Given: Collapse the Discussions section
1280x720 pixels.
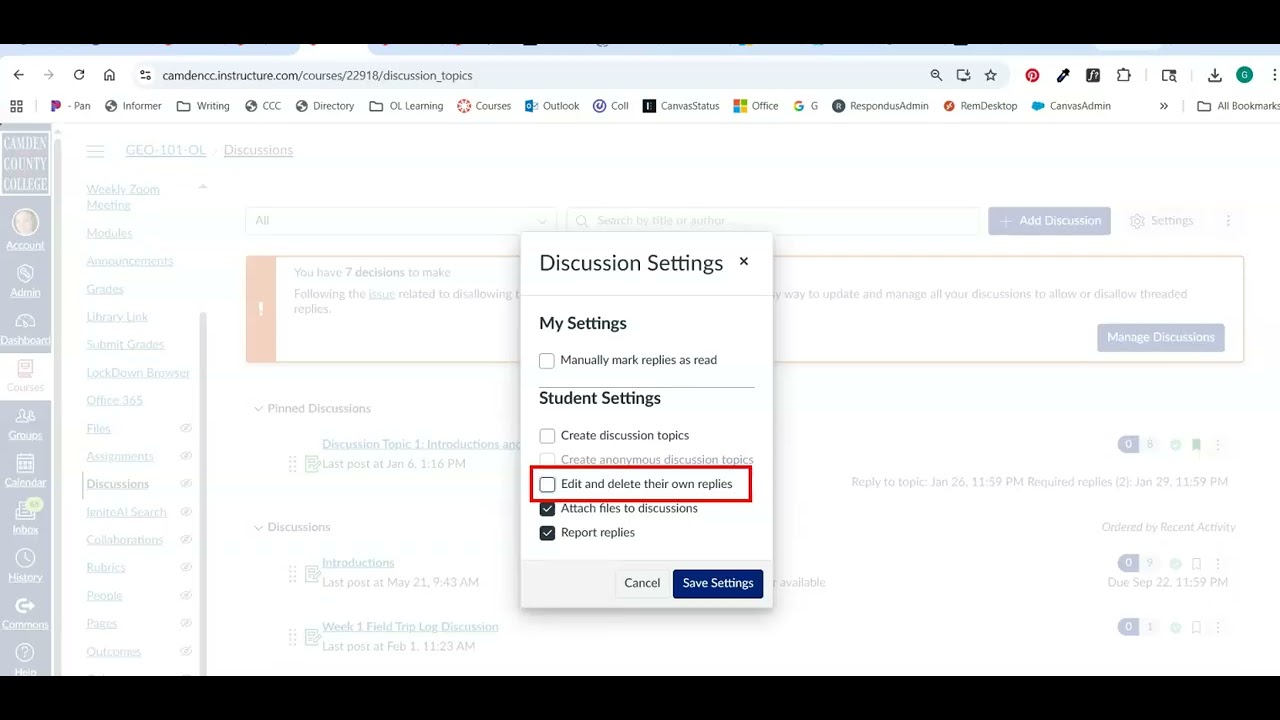Looking at the screenshot, I should click(x=258, y=527).
